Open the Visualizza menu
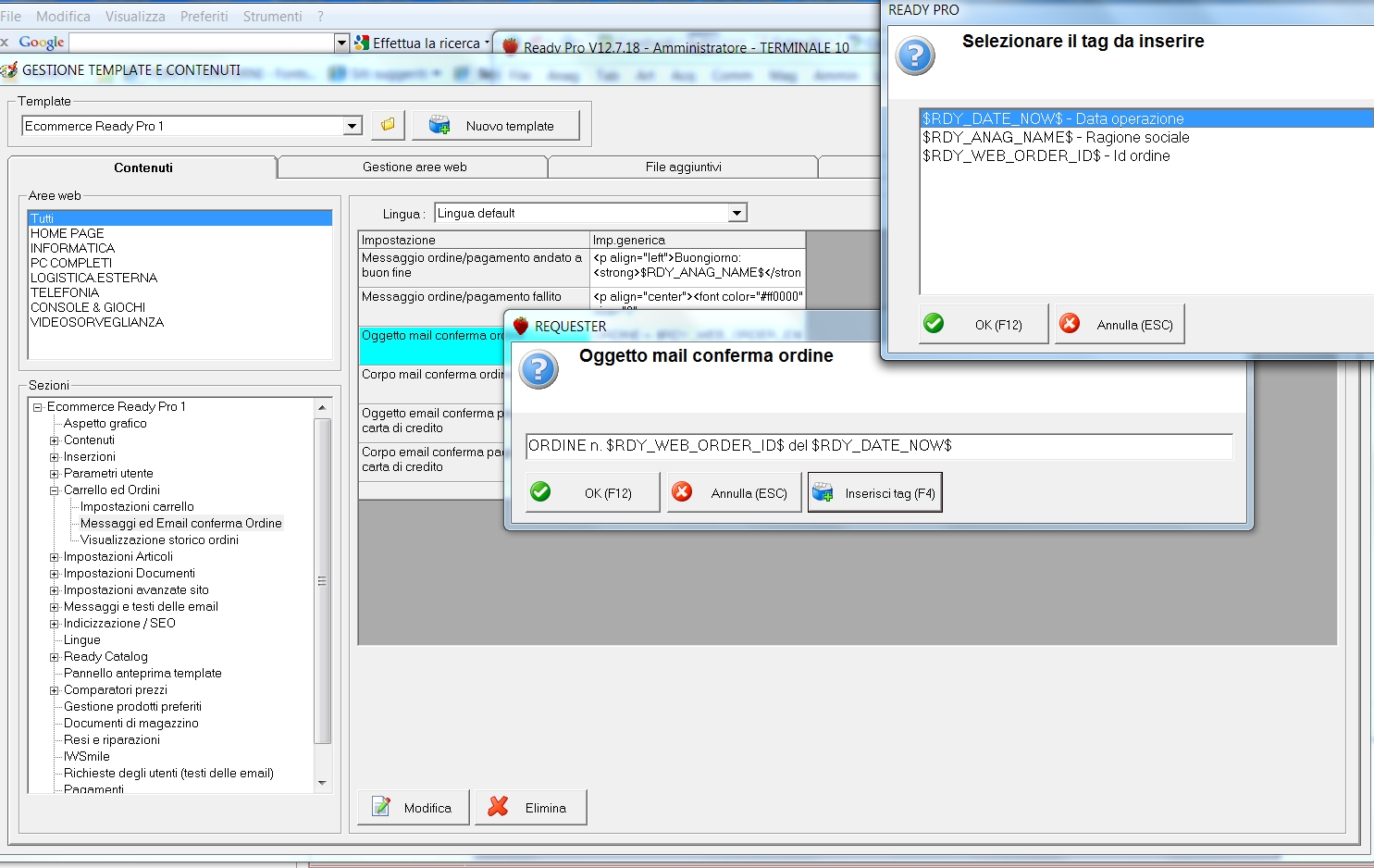 135,16
